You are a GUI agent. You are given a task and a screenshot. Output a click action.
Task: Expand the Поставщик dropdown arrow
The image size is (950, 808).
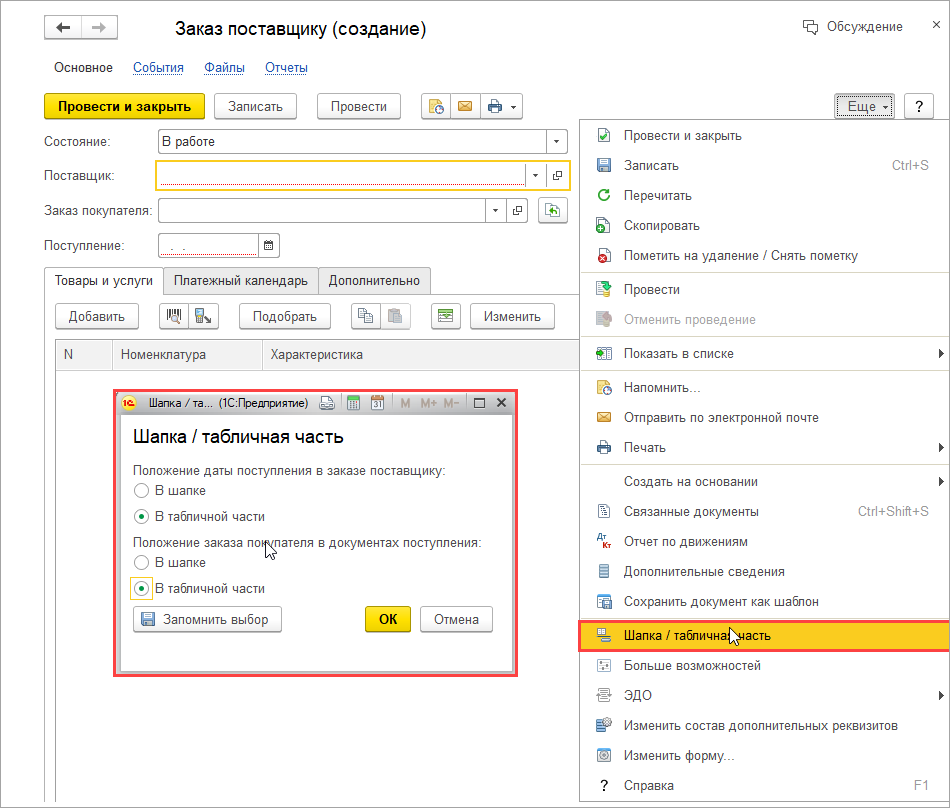(x=536, y=176)
